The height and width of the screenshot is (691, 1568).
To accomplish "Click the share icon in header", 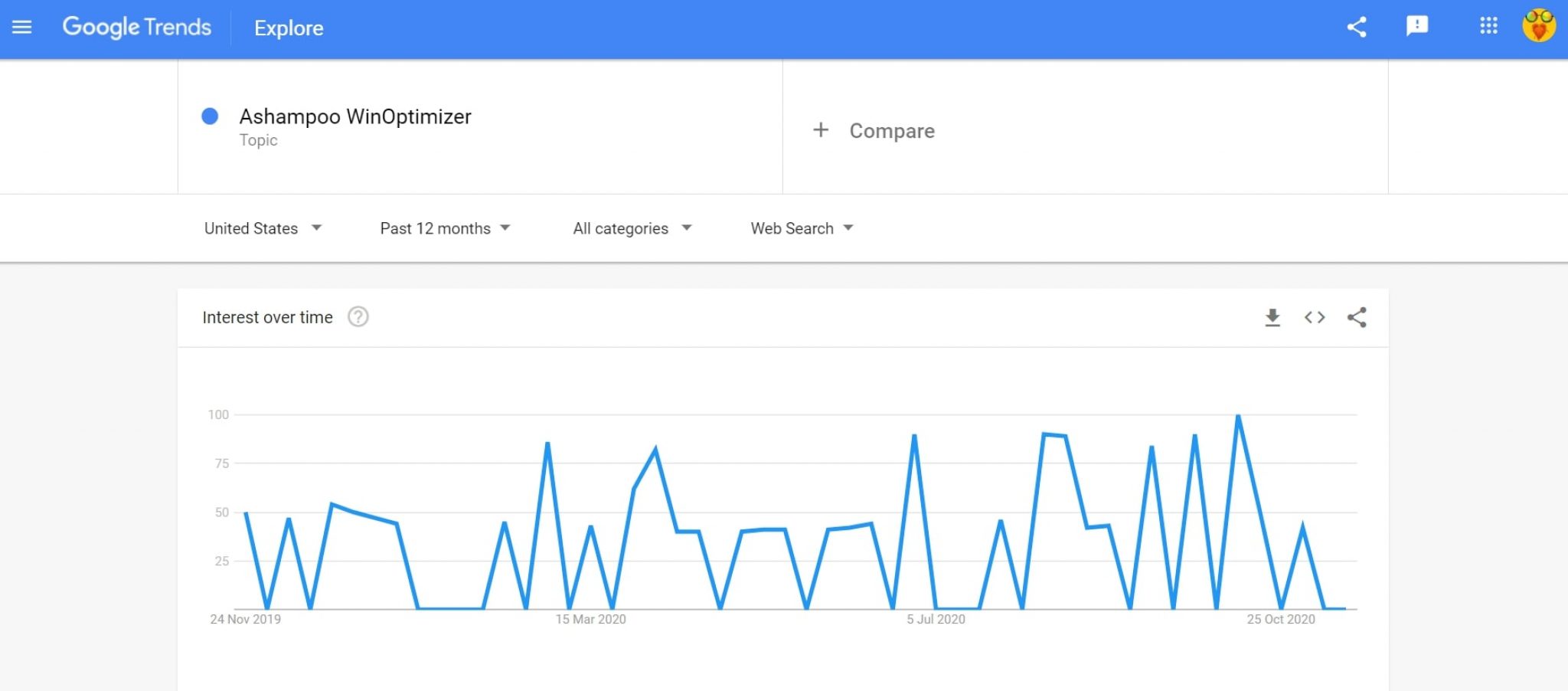I will tap(1357, 27).
